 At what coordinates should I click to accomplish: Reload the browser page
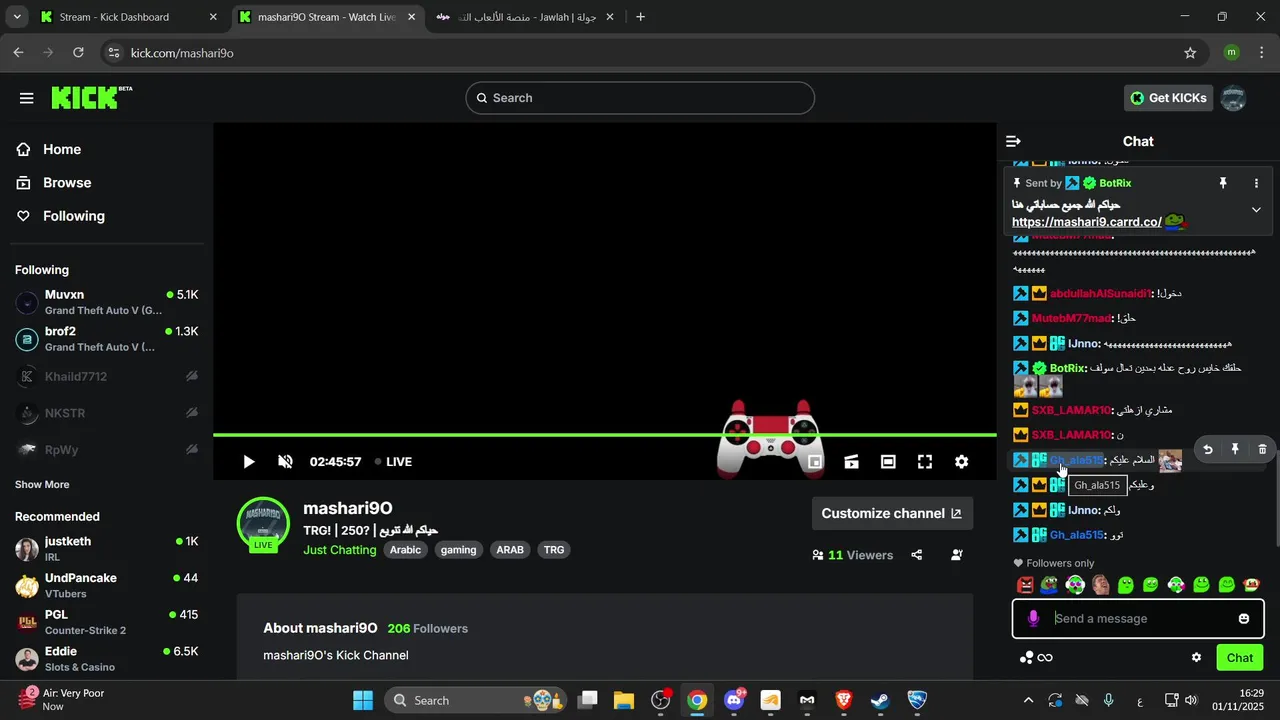coord(79,53)
